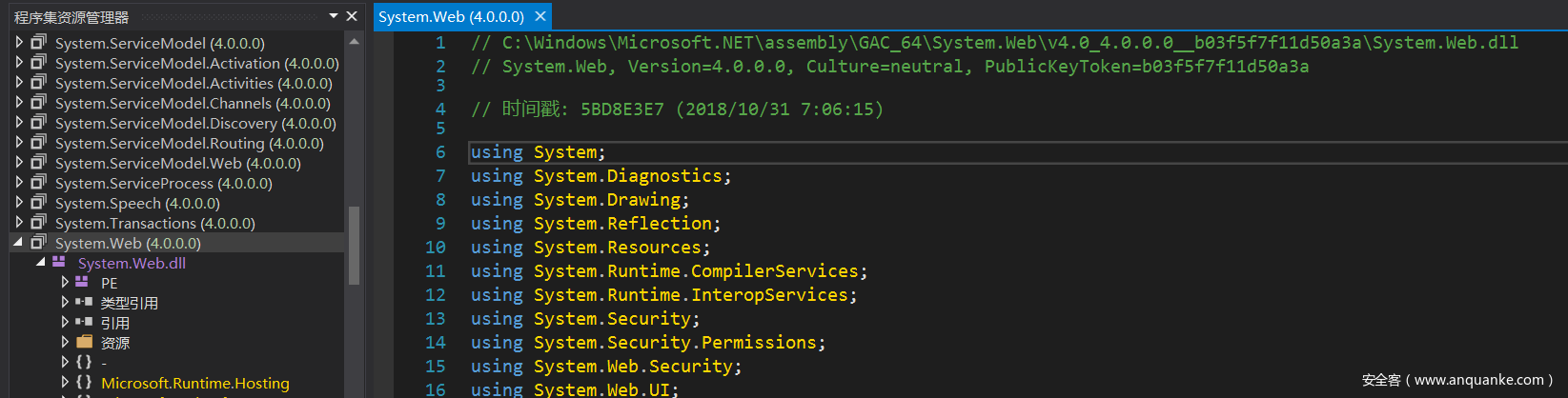Select System.ServiceProcess (4.0.0.0) tree entry
Image resolution: width=1568 pixels, height=398 pixels.
click(x=163, y=183)
